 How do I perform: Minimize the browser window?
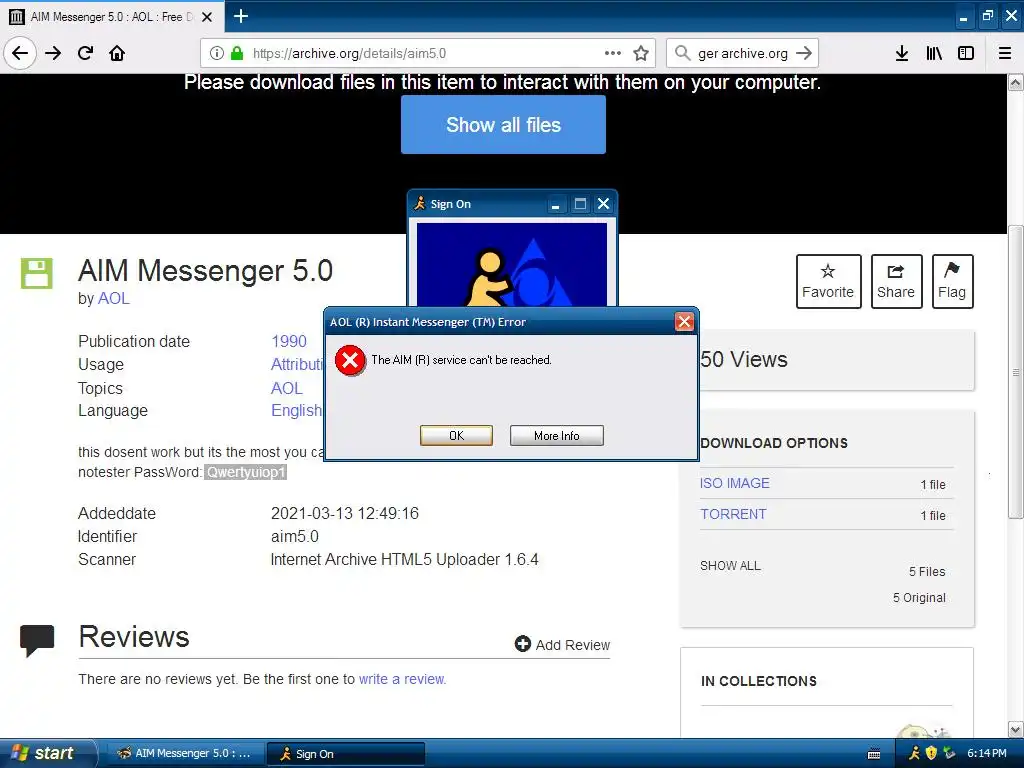[x=963, y=17]
